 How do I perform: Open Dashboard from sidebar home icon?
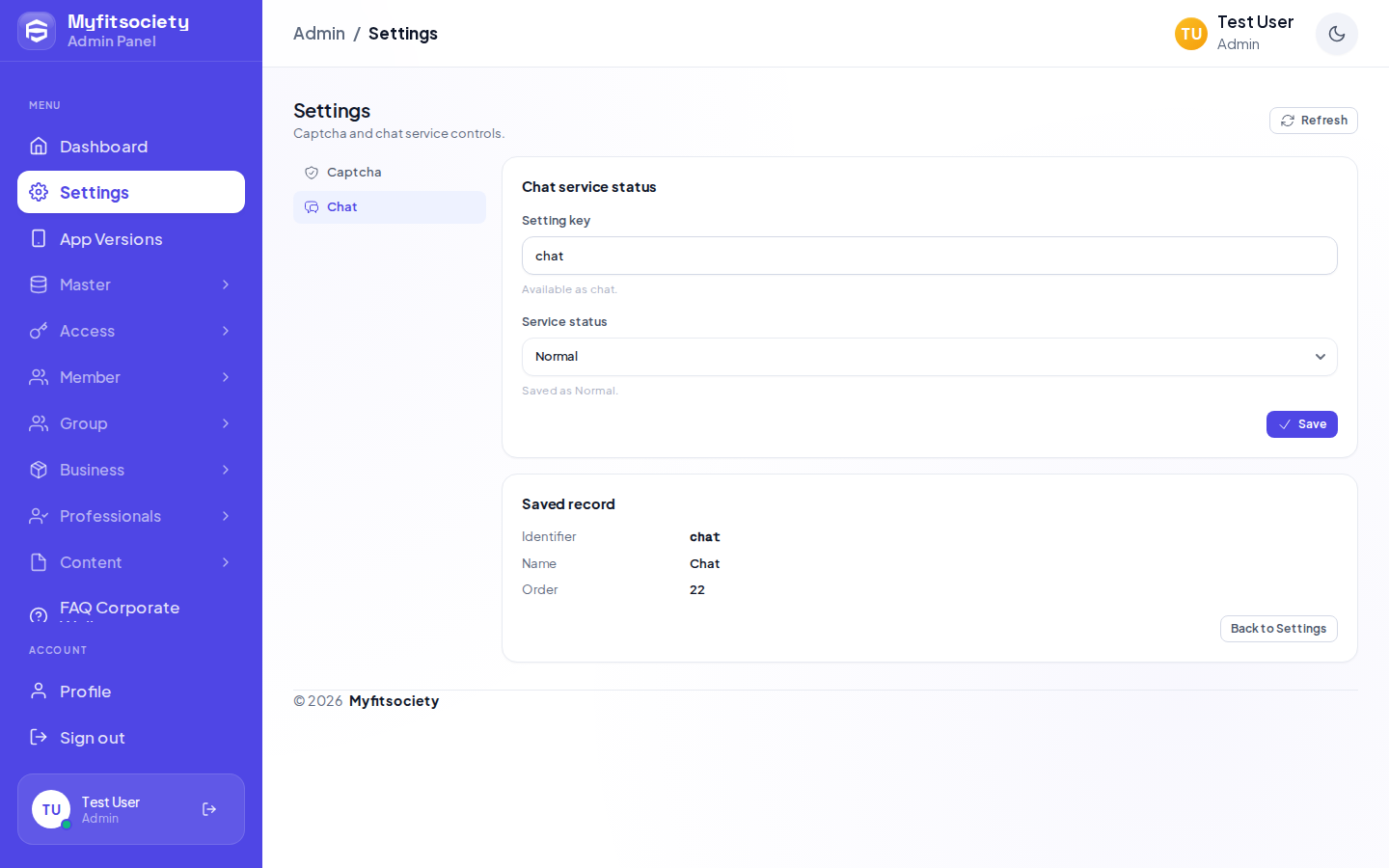point(39,146)
